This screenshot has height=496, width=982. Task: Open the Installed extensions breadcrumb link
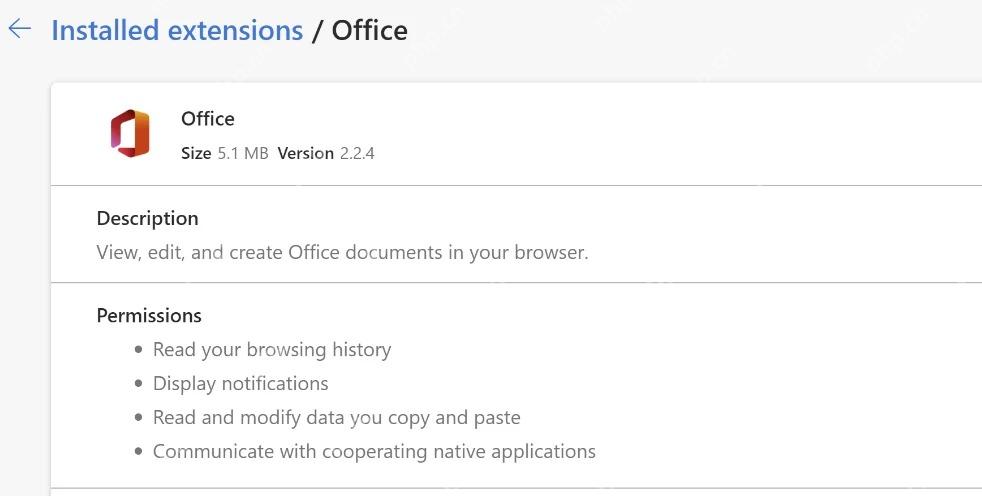(x=177, y=30)
